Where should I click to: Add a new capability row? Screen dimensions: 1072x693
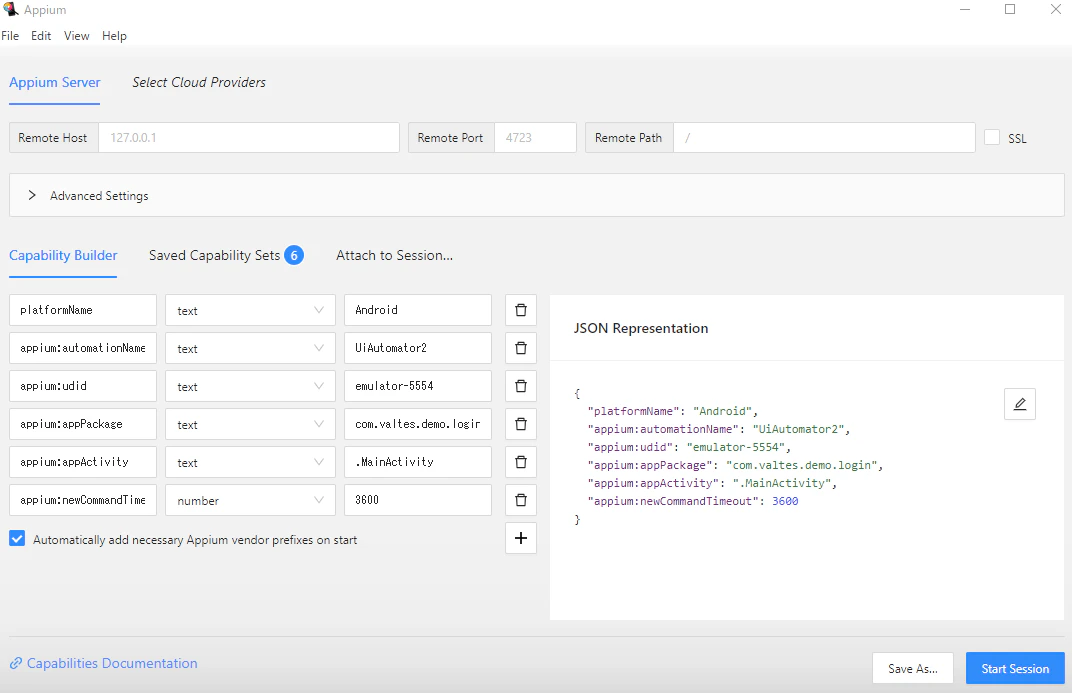[520, 538]
